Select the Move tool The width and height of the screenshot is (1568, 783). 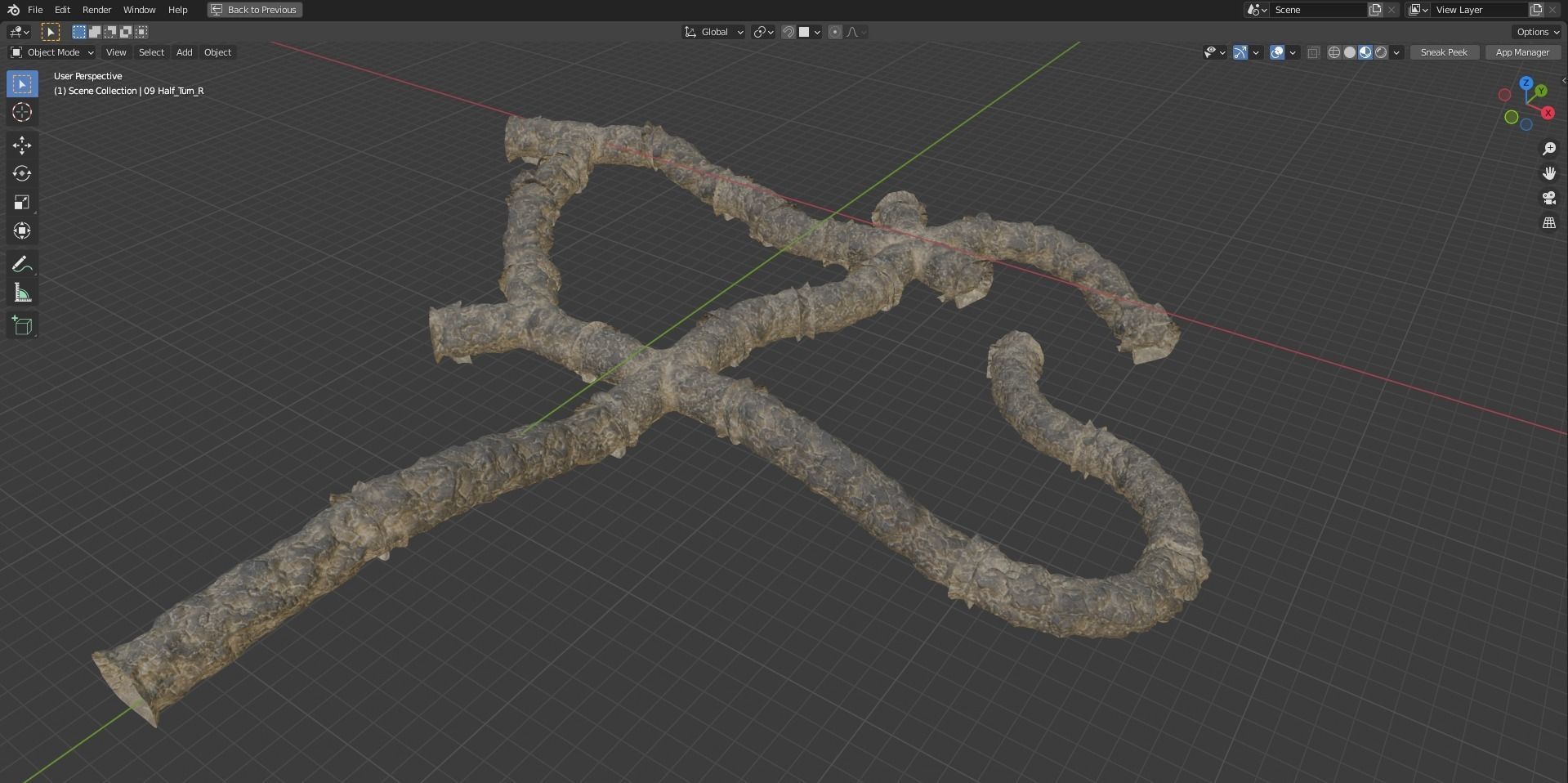pos(22,145)
